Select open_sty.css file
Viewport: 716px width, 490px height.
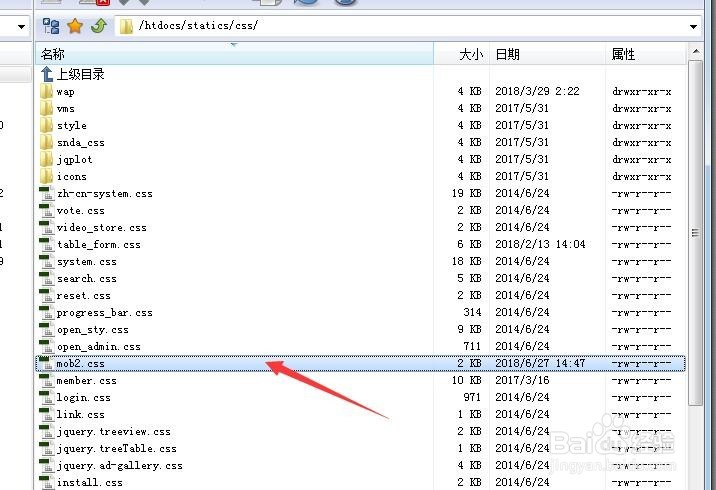[84, 330]
